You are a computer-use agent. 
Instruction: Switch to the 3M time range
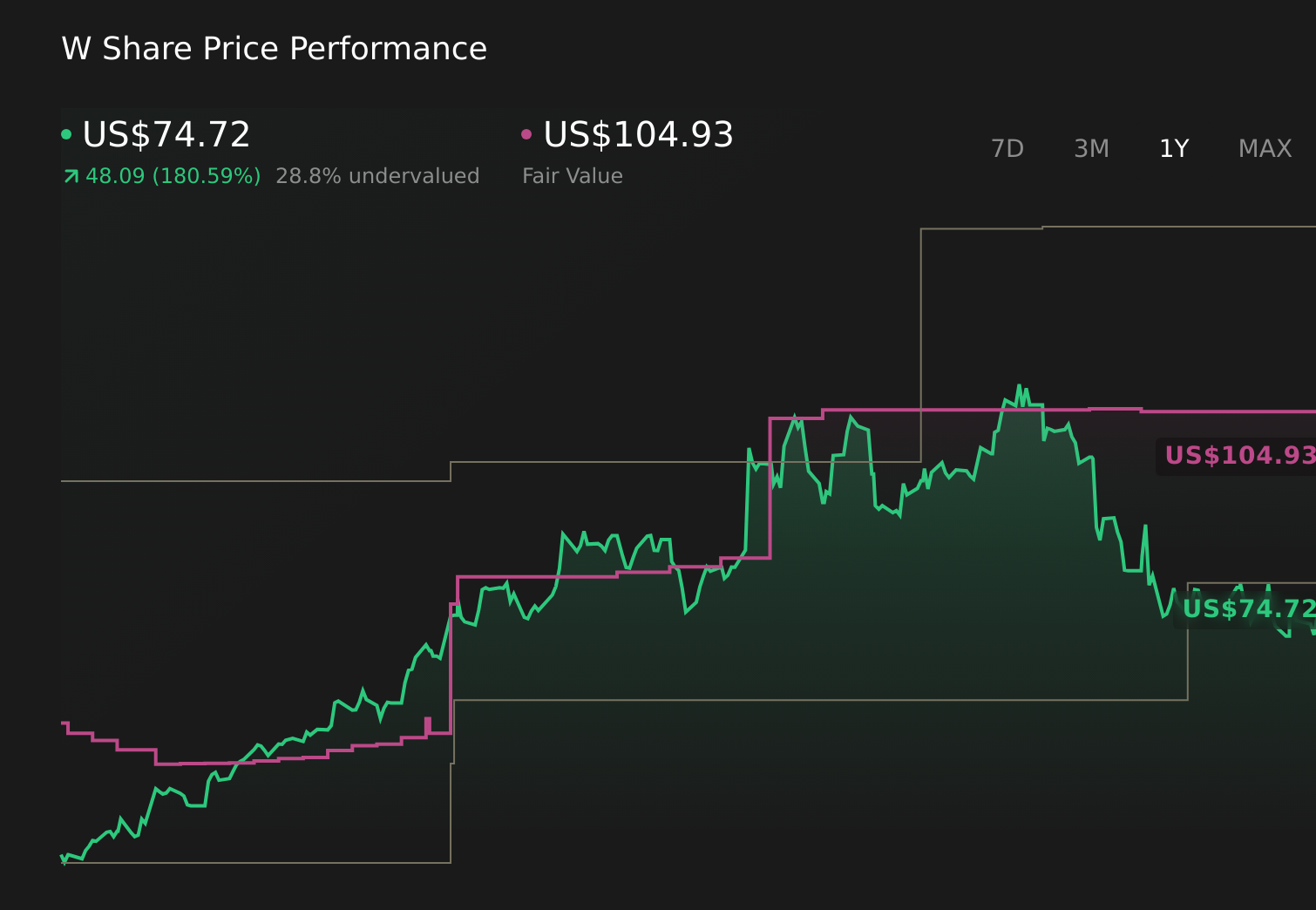tap(1090, 148)
